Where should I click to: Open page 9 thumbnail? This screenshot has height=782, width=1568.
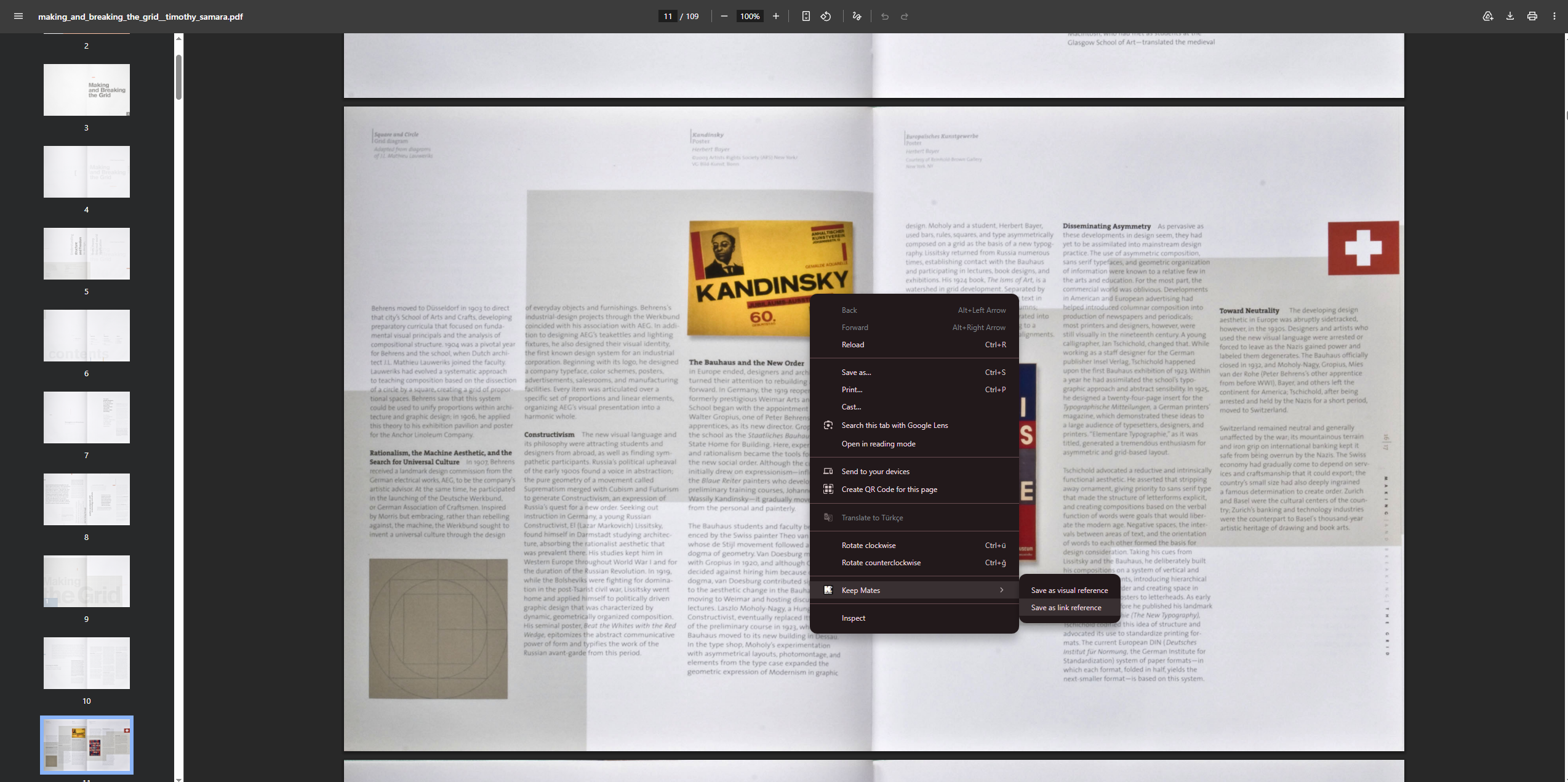point(87,581)
